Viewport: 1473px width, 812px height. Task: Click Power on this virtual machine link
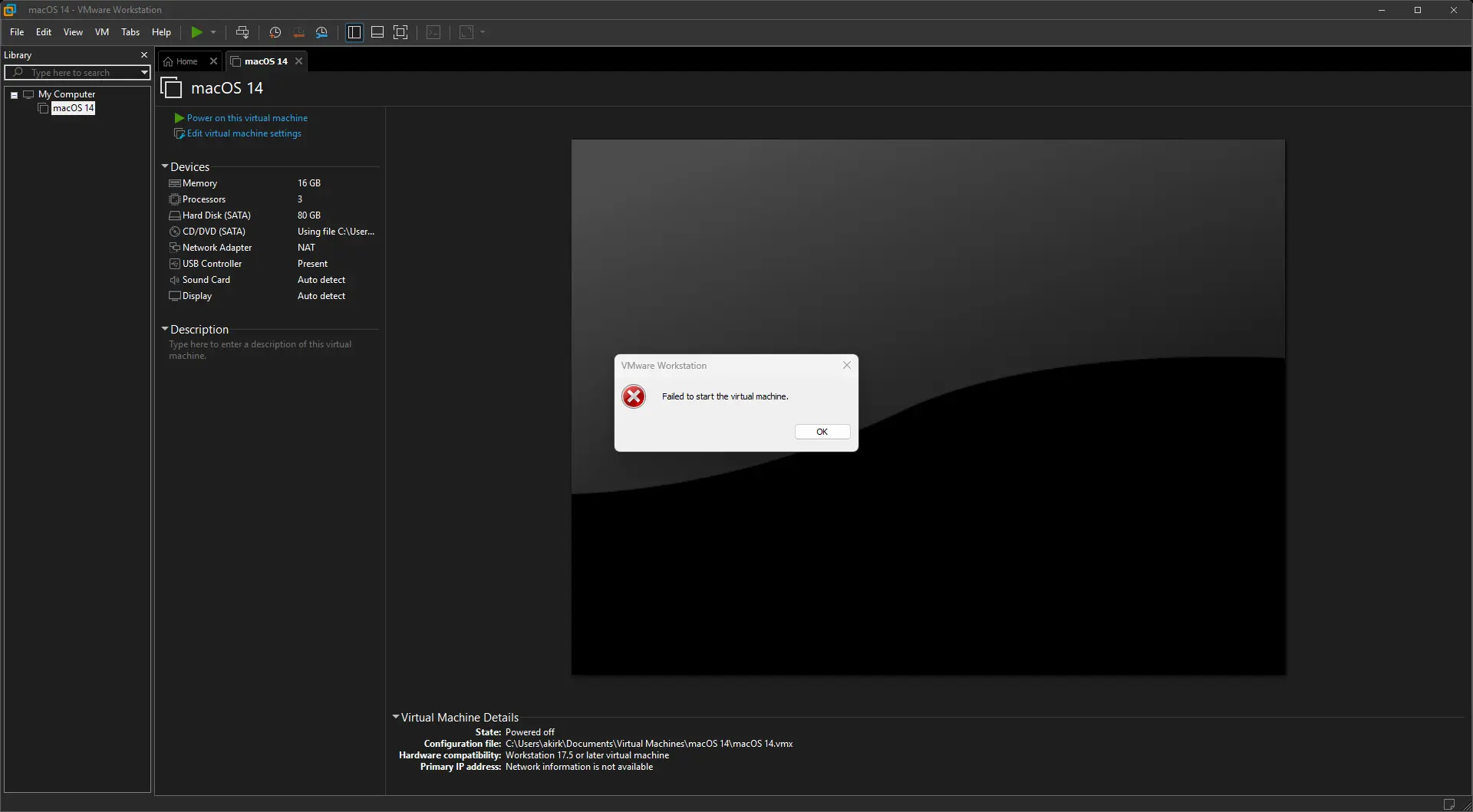(247, 118)
